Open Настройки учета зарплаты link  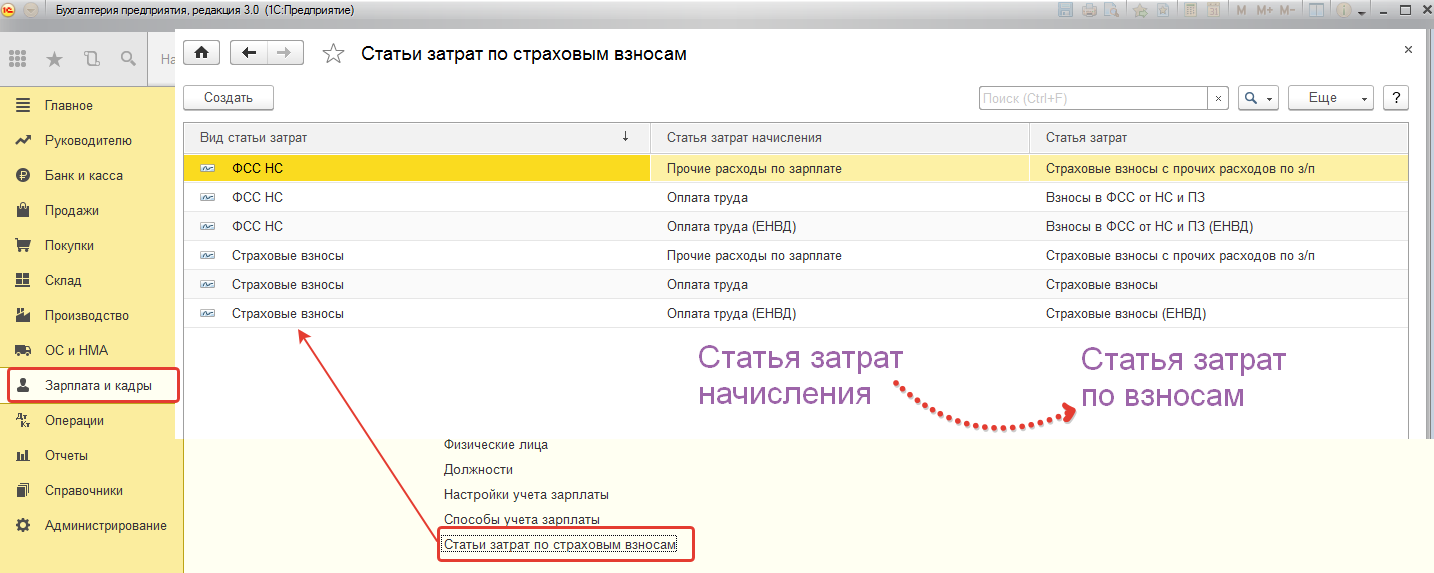(x=526, y=494)
